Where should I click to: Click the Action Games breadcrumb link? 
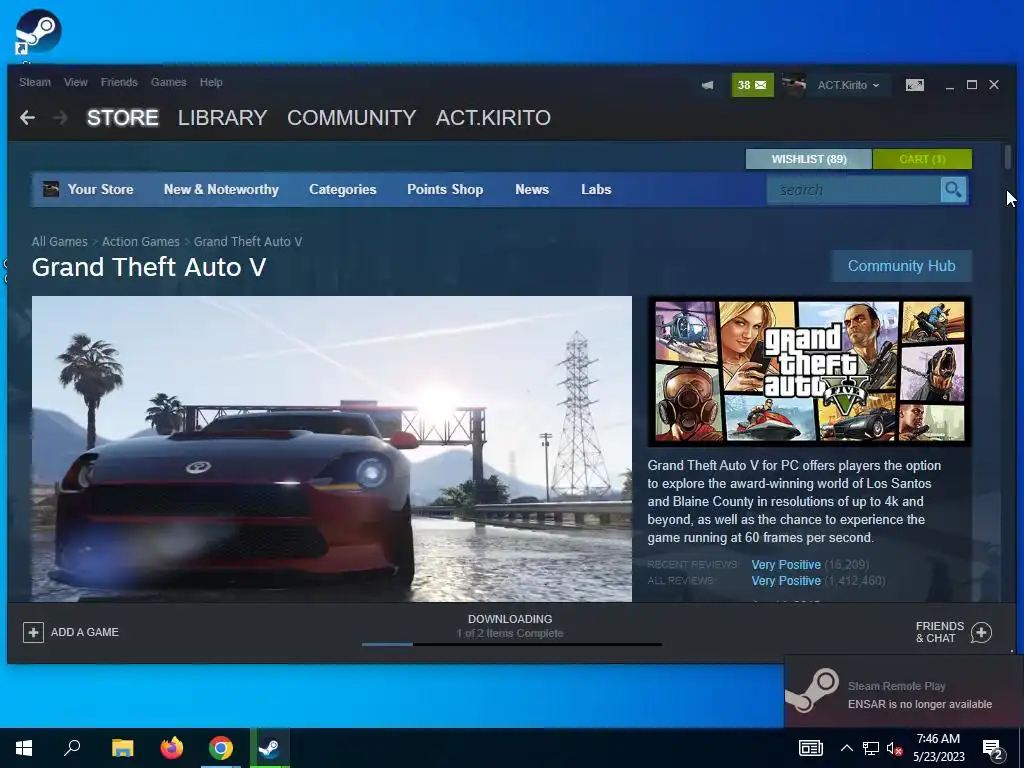click(140, 242)
